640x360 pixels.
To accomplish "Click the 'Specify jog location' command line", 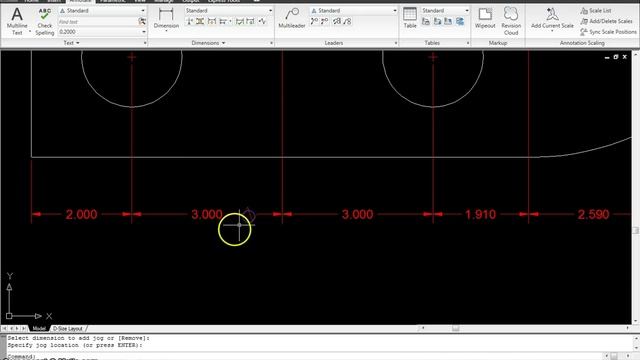I will 75,345.
